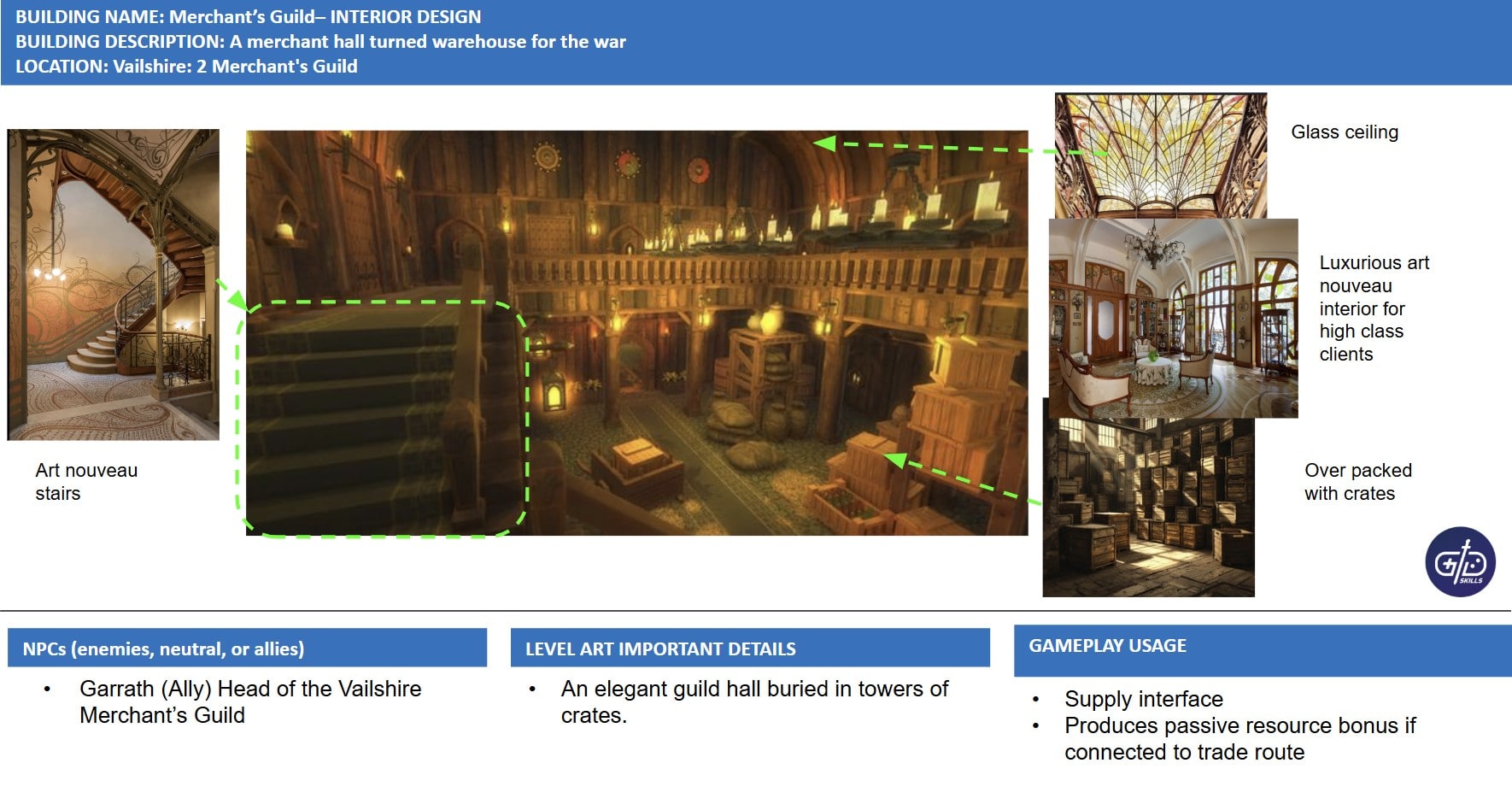
Task: Click the green arrowhead pointing at ceiling
Action: pos(824,143)
